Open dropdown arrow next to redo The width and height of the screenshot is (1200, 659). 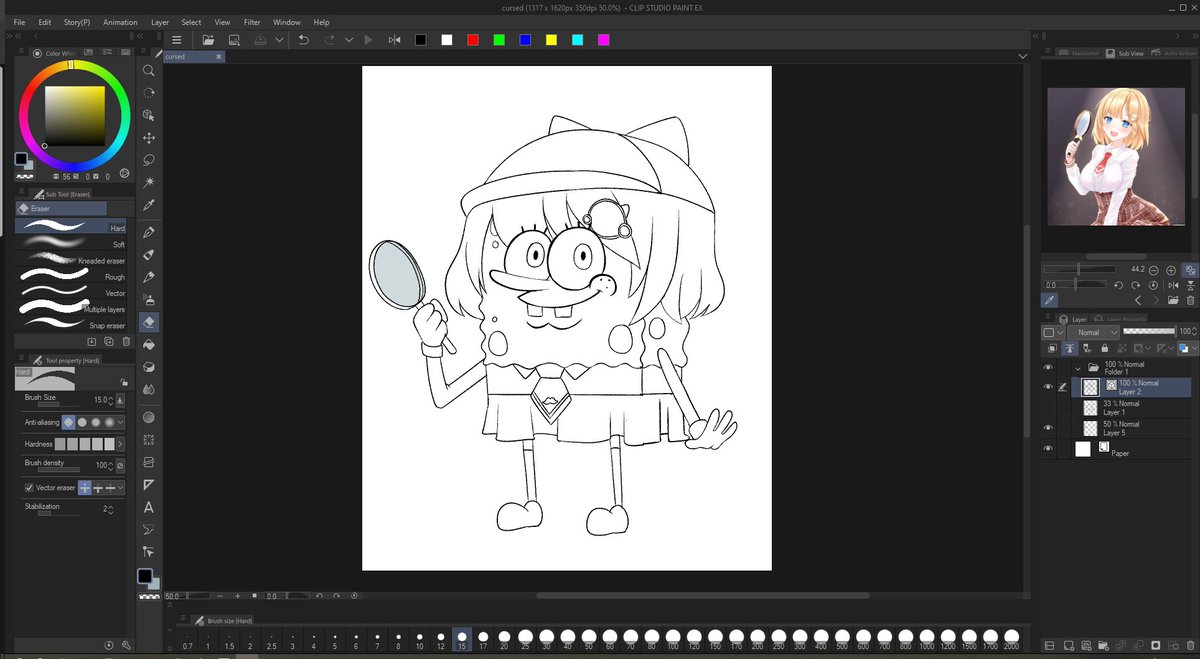tap(349, 40)
